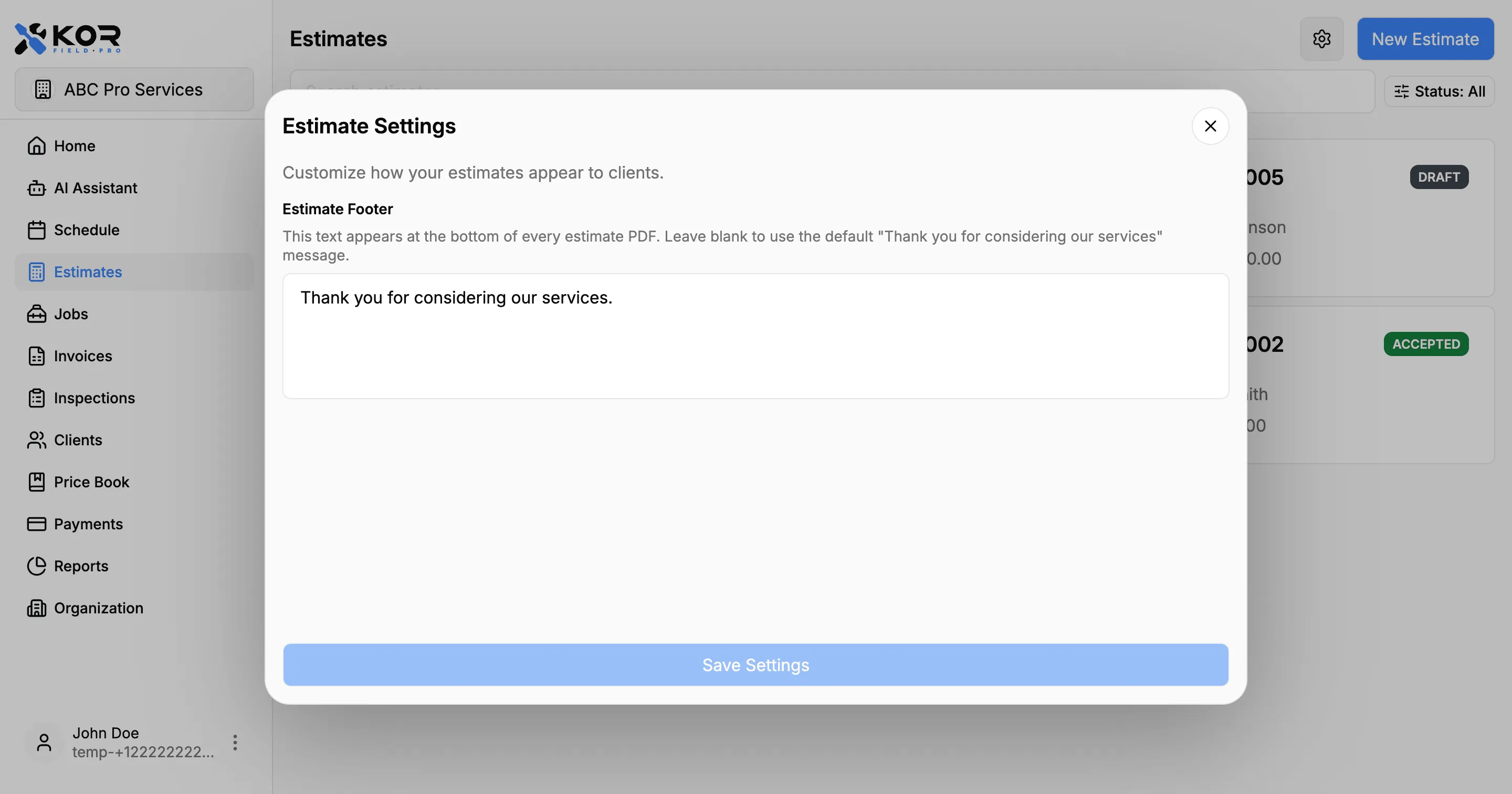Open the Reports pie chart icon
The height and width of the screenshot is (794, 1512).
(36, 566)
